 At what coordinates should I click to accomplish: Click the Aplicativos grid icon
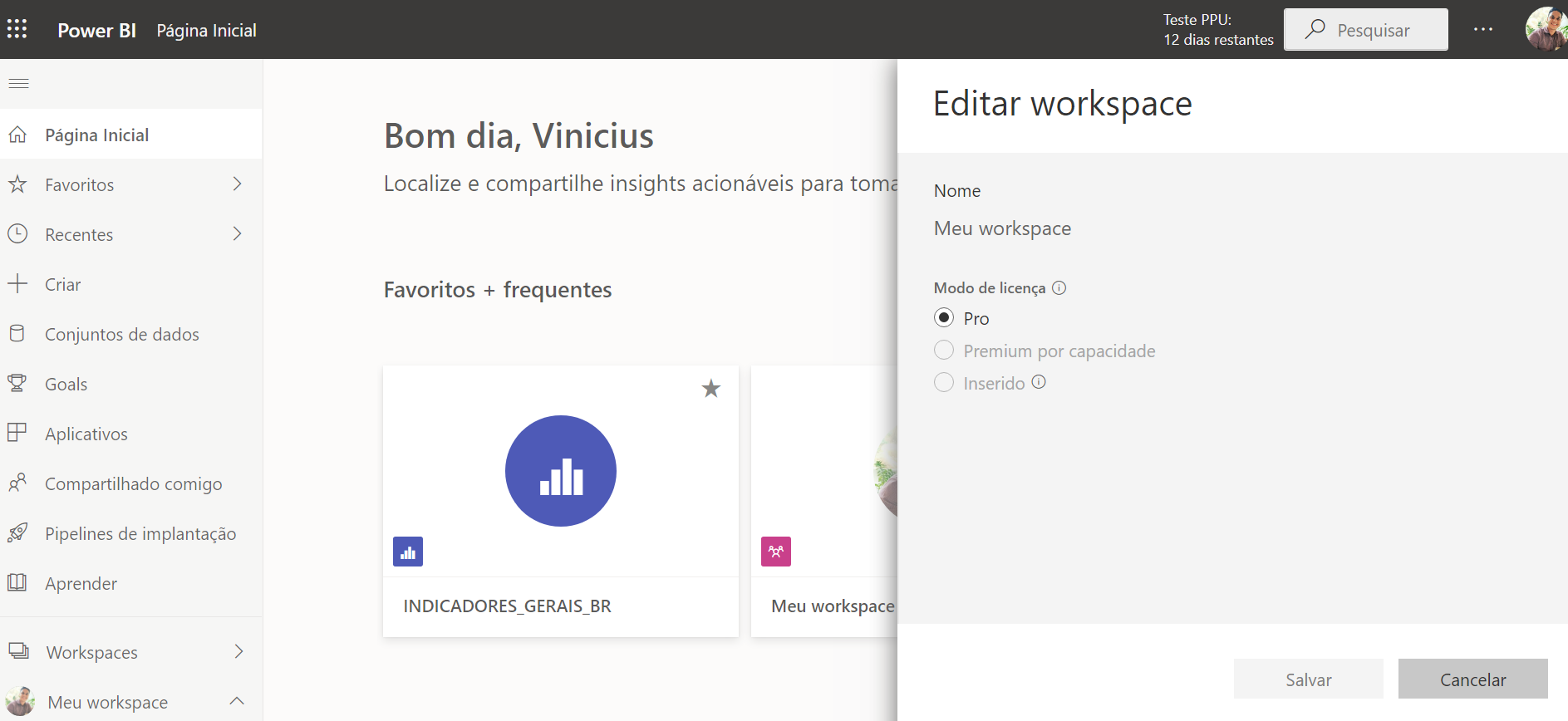tap(17, 434)
